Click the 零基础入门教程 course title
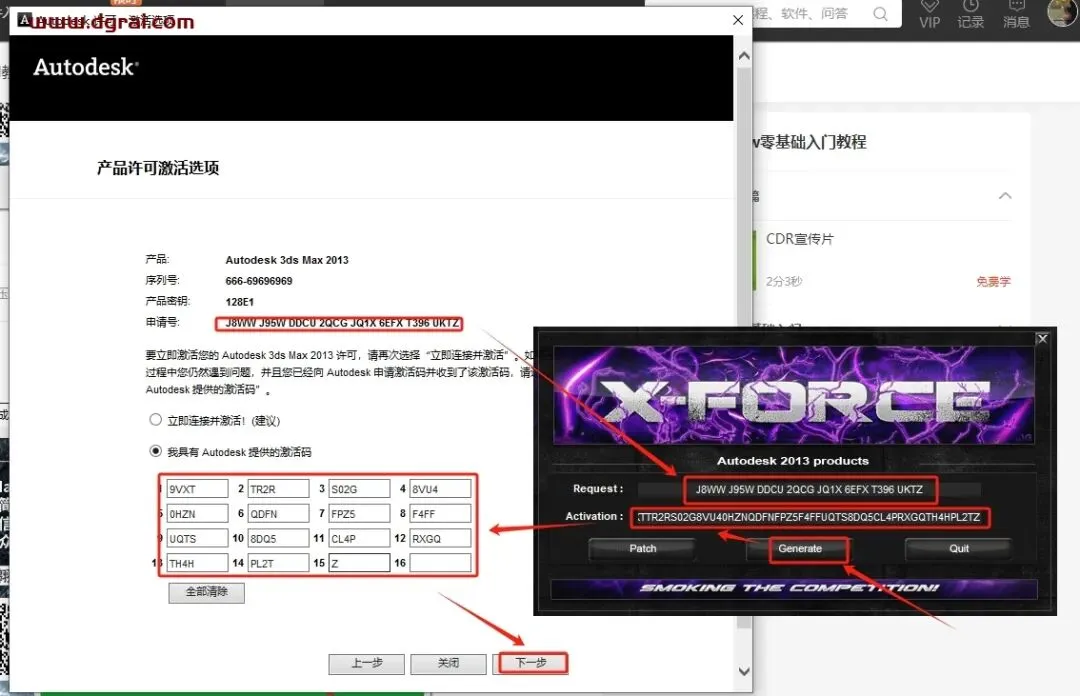 click(x=812, y=142)
